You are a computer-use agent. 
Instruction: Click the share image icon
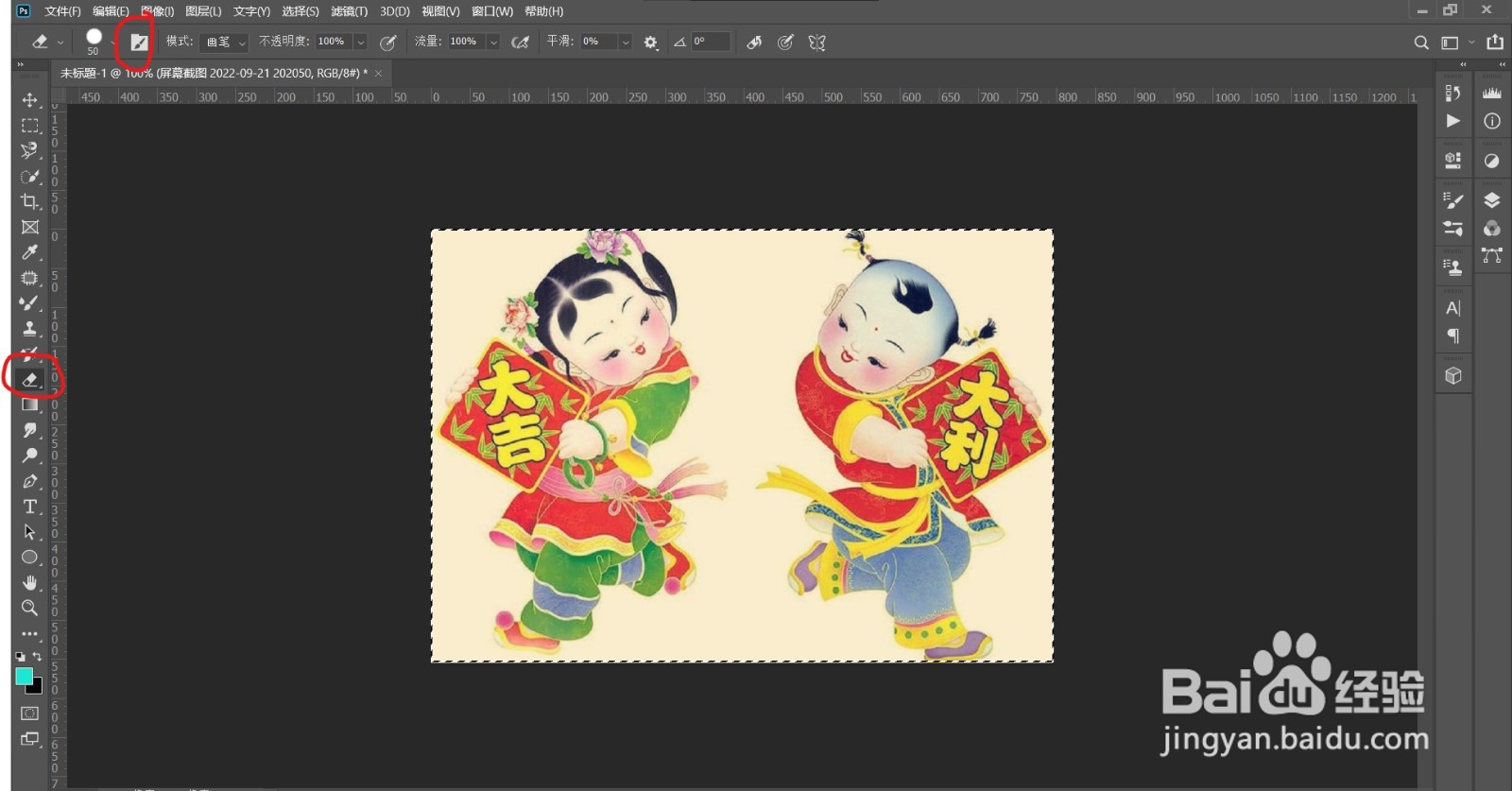[1495, 42]
